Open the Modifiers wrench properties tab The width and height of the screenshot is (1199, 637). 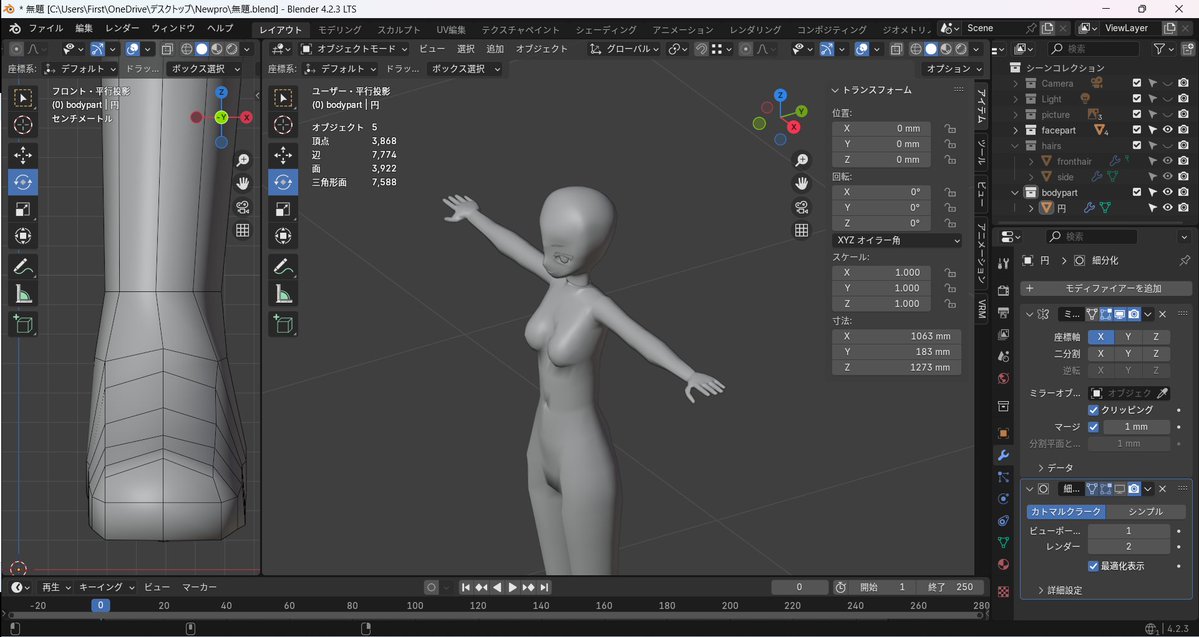pos(1004,456)
